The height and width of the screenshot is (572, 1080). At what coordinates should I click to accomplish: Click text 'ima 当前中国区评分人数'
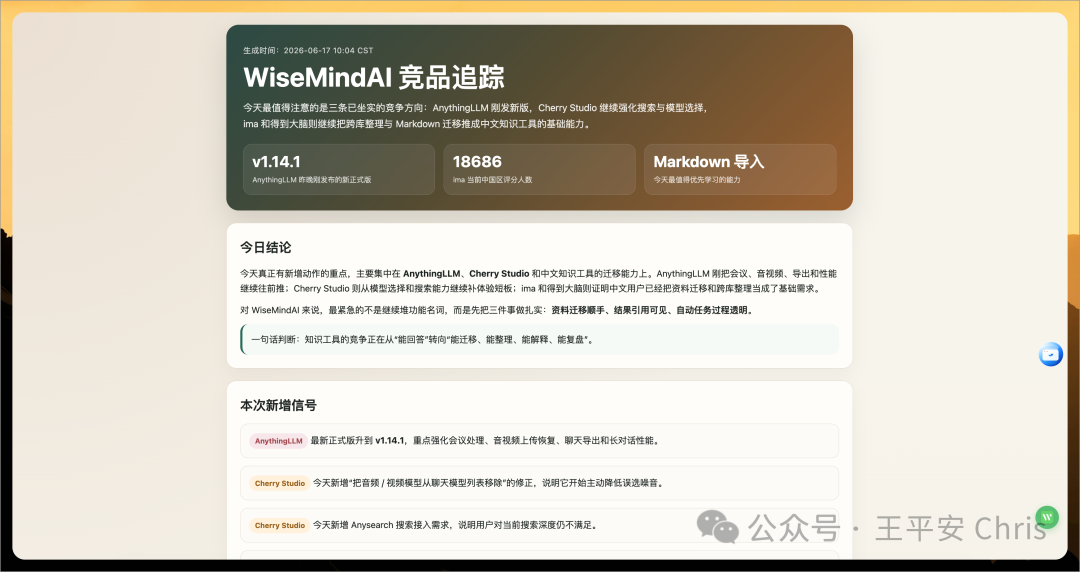492,180
